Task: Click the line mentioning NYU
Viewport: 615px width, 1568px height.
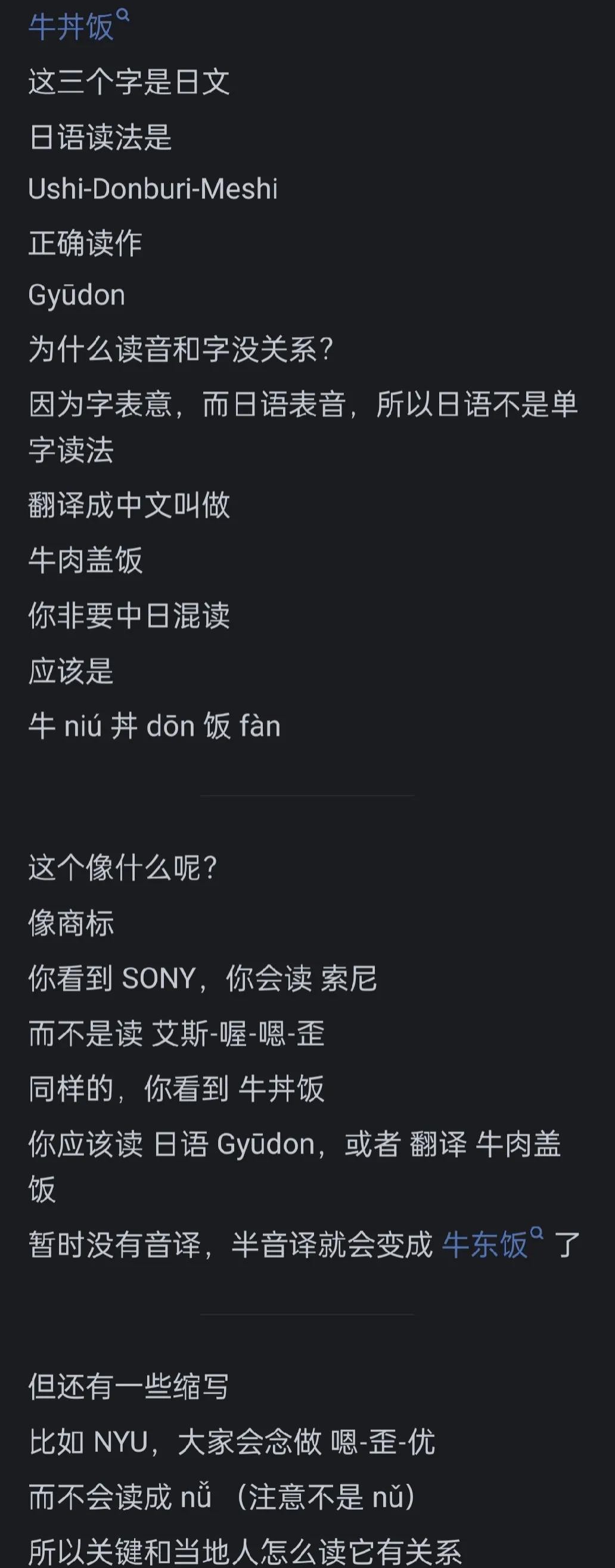Action: coord(232,1442)
